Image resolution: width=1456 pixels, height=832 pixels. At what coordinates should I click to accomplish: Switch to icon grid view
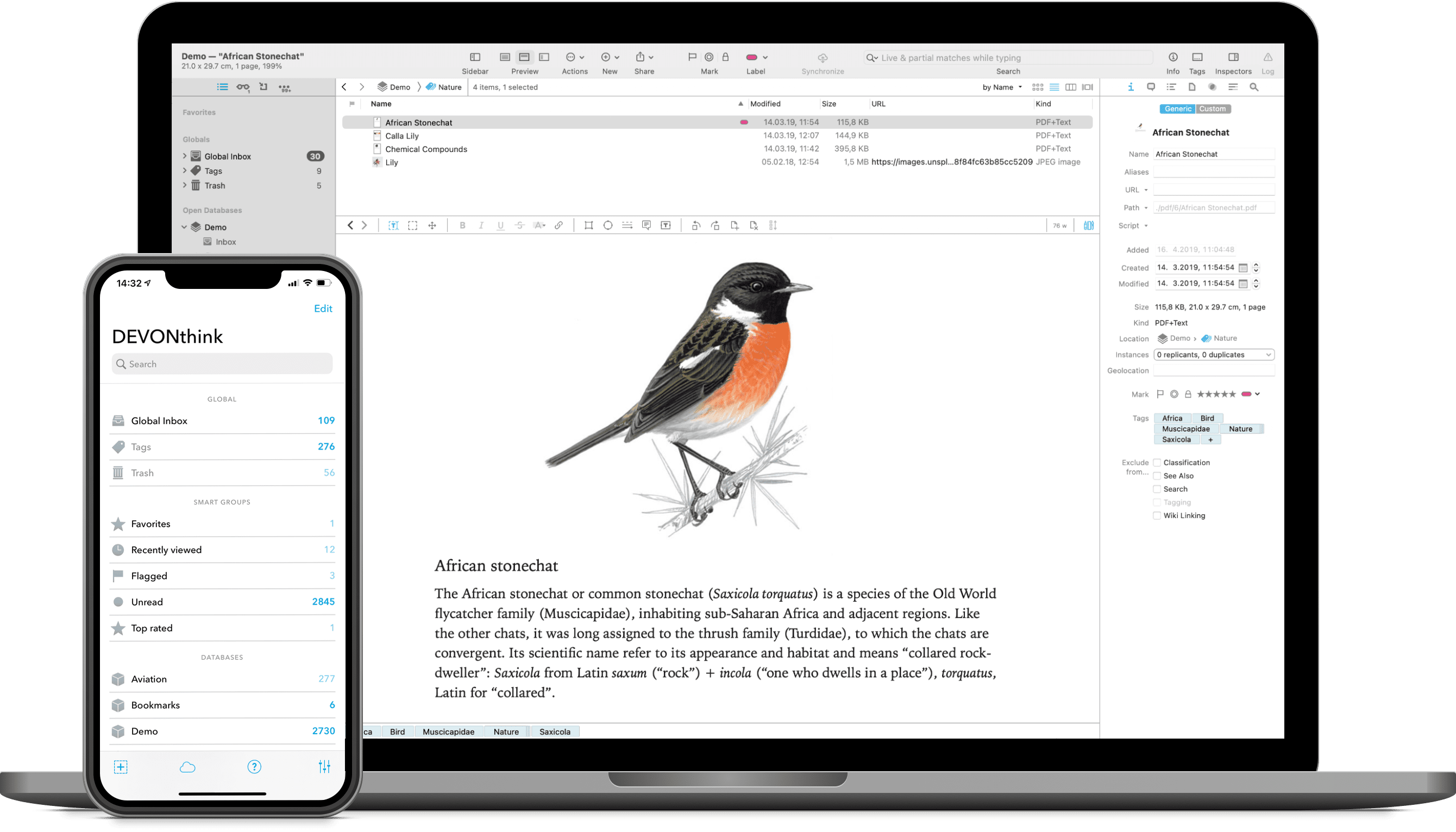(1037, 87)
